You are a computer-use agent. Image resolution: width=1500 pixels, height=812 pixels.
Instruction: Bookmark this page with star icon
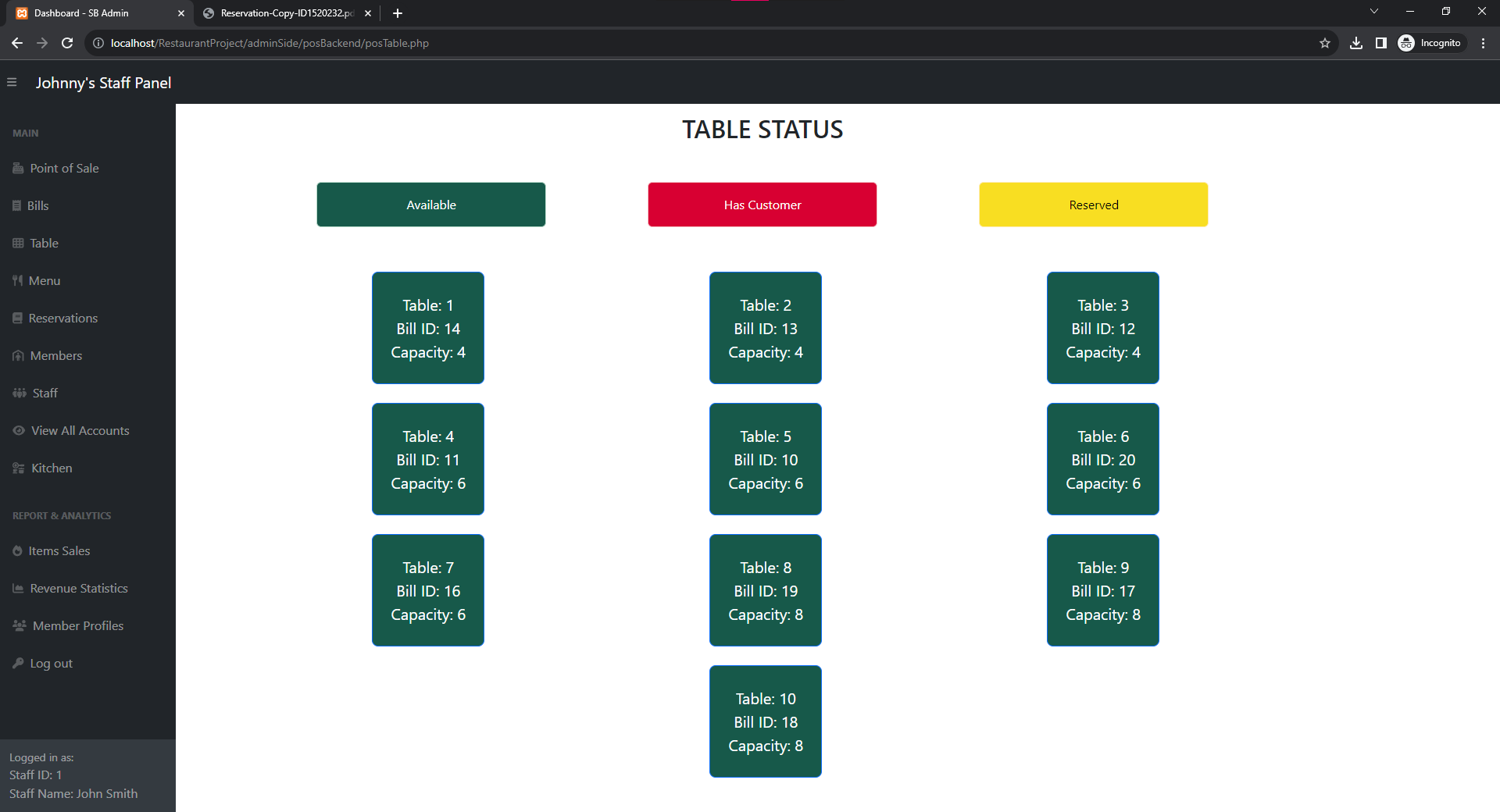pos(1324,43)
